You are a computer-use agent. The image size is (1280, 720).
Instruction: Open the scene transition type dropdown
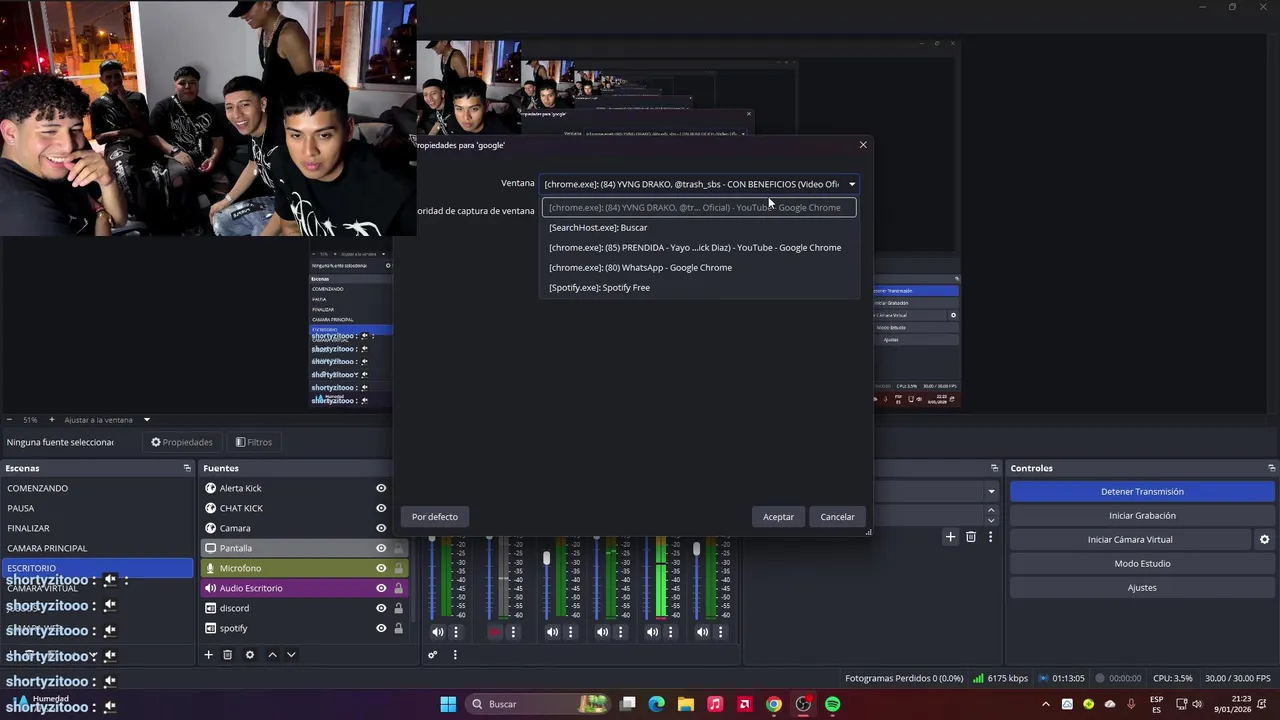tap(991, 491)
